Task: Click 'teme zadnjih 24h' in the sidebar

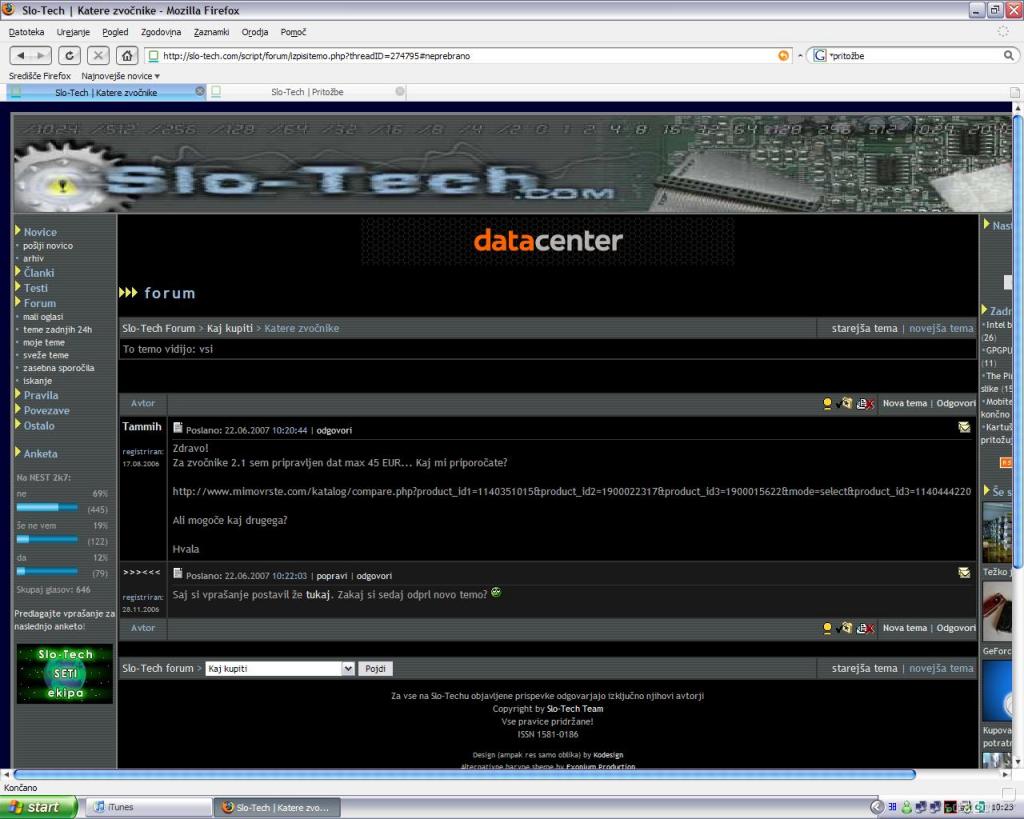Action: (57, 330)
